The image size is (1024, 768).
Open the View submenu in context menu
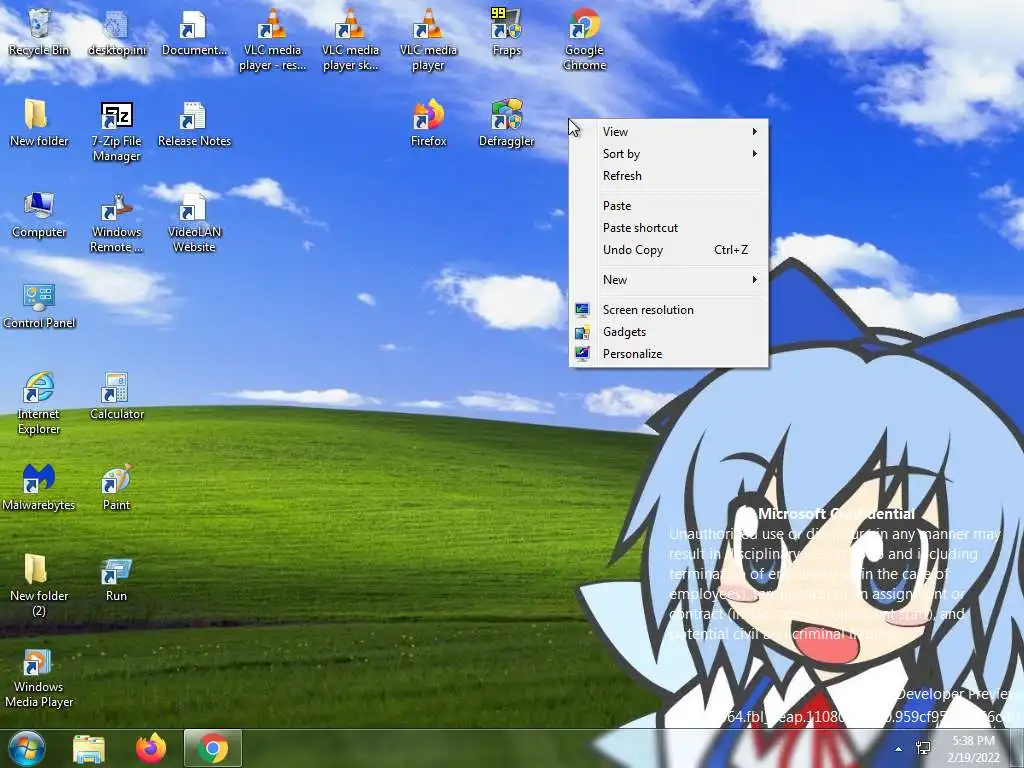click(x=669, y=132)
